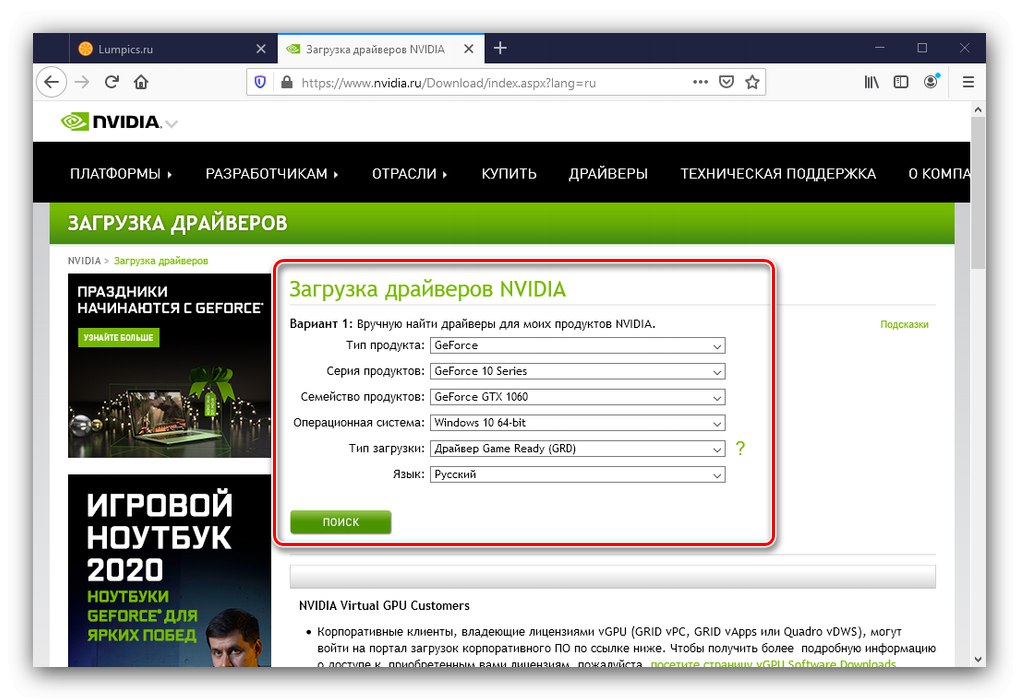
Task: Save page to Pocket
Action: click(726, 82)
